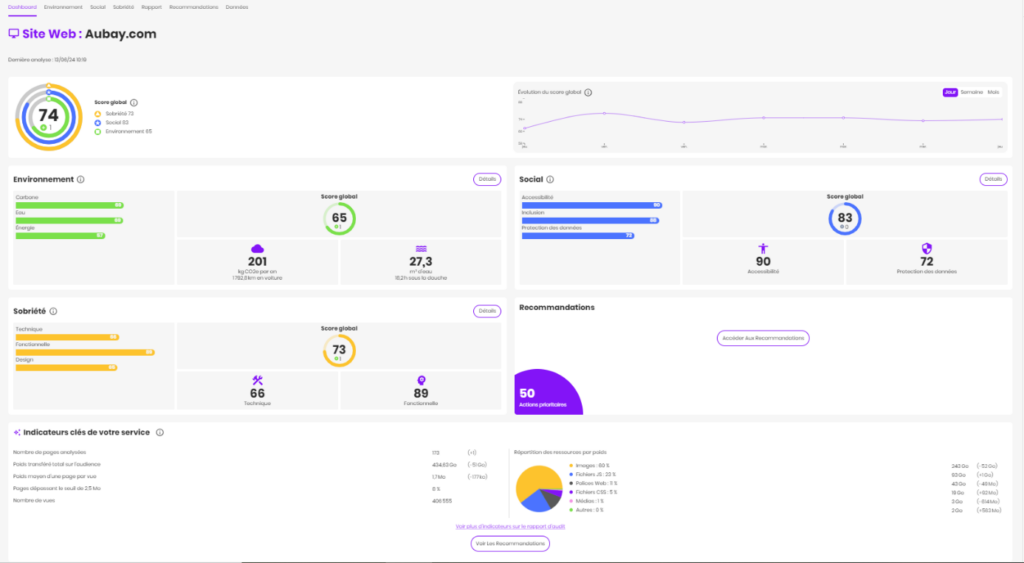Follow the link to more audit report indicators

click(x=511, y=526)
